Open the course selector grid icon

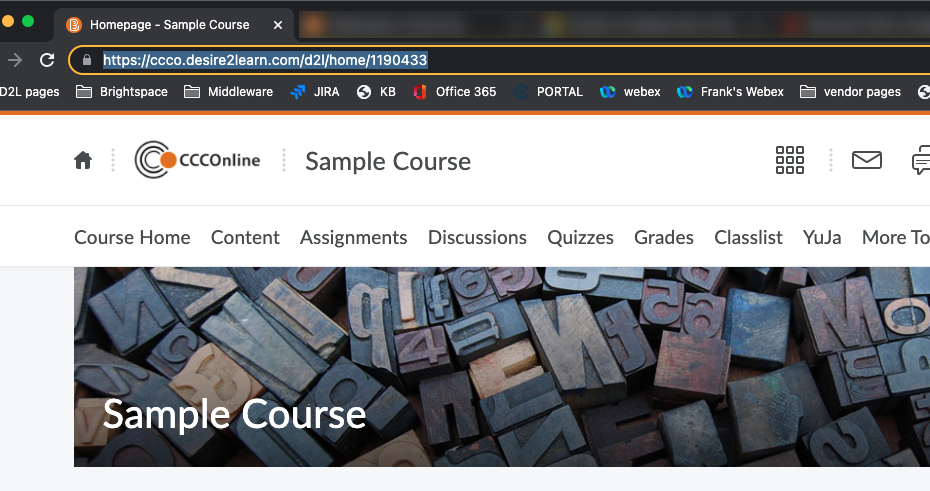tap(790, 160)
